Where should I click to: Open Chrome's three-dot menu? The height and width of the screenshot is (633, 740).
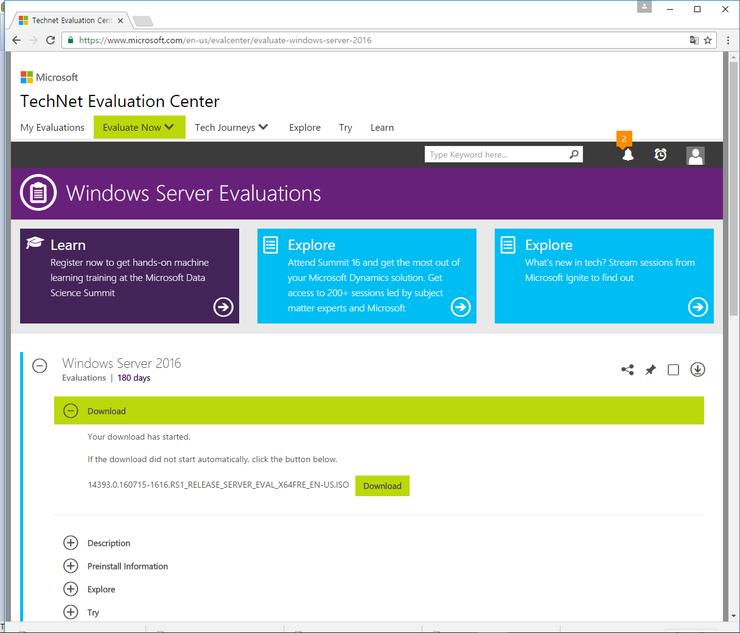pos(728,40)
